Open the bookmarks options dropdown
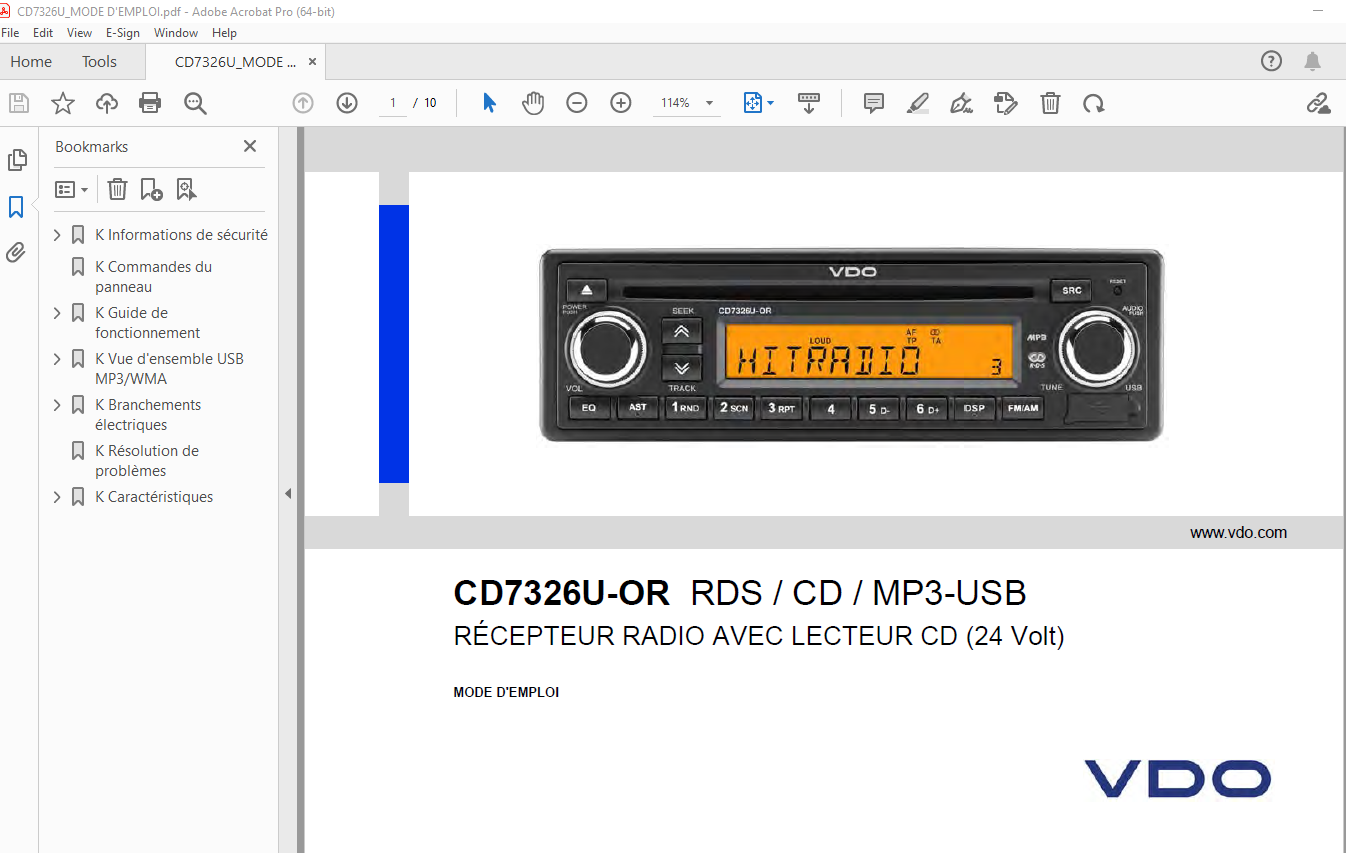 [x=71, y=189]
